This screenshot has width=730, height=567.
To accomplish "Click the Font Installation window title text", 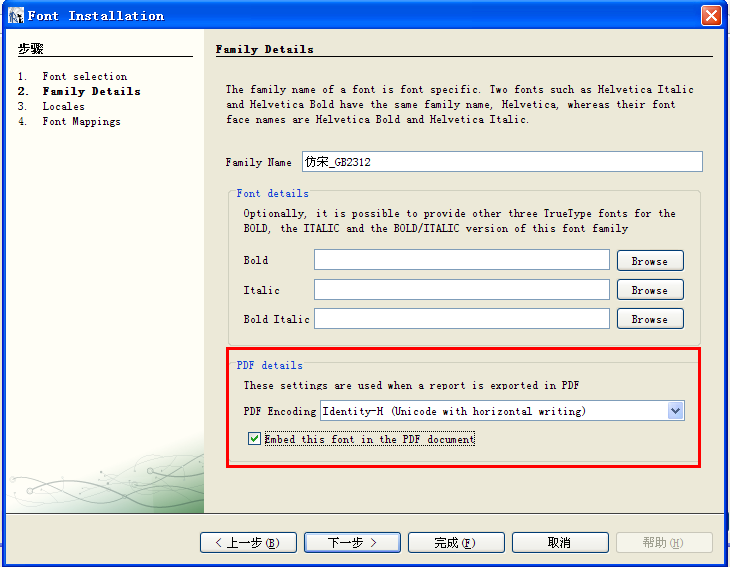I will coord(96,15).
